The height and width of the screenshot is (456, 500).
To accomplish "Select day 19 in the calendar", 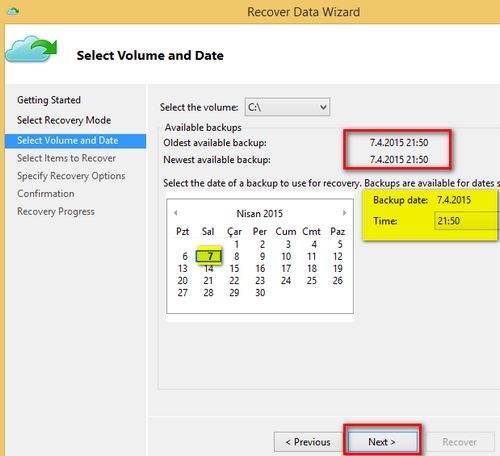I will point(338,268).
